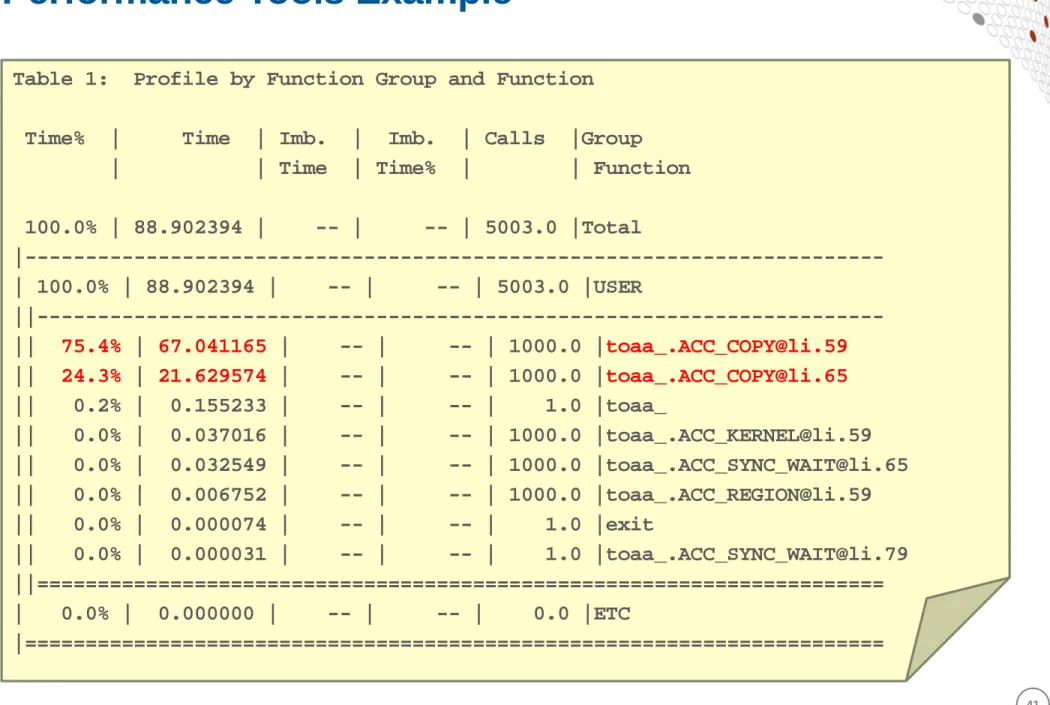Click the time value 0.006752

[x=218, y=495]
